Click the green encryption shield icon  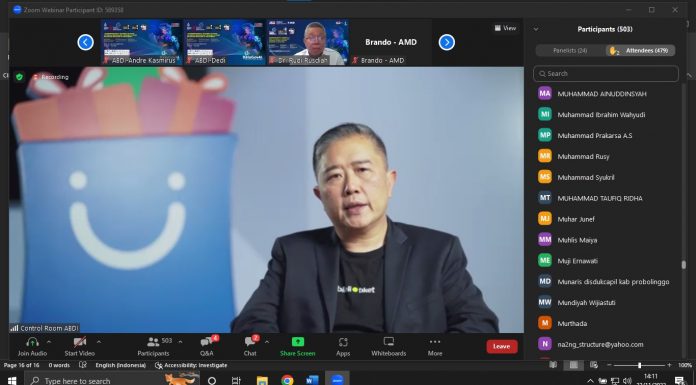click(19, 77)
